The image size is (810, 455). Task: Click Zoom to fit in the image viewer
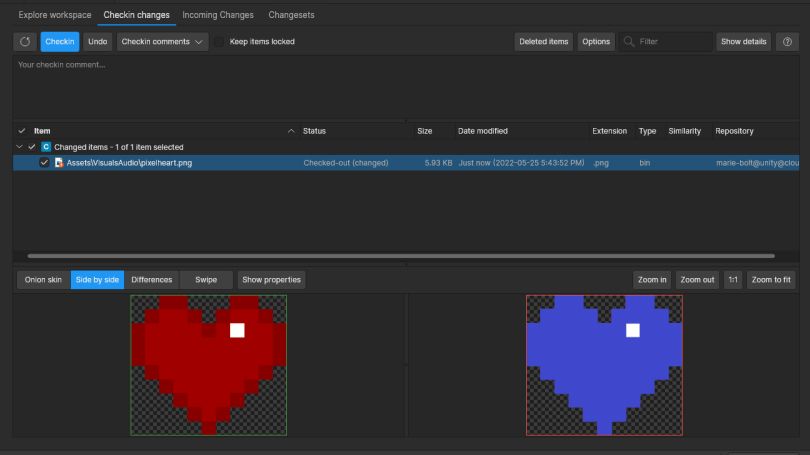pos(772,280)
